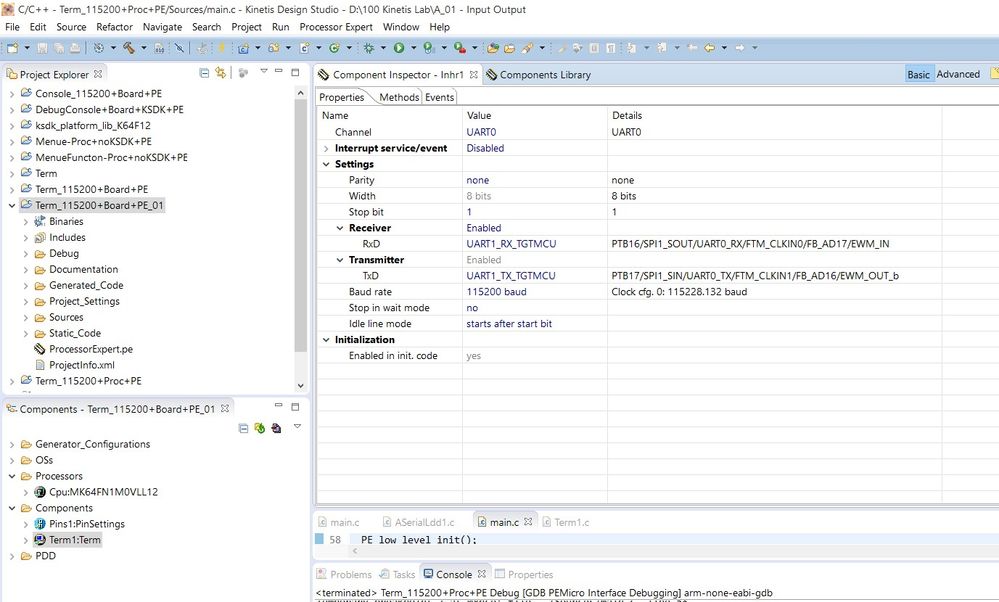
Task: Toggle Link with Editor in Project Explorer
Action: pos(220,73)
